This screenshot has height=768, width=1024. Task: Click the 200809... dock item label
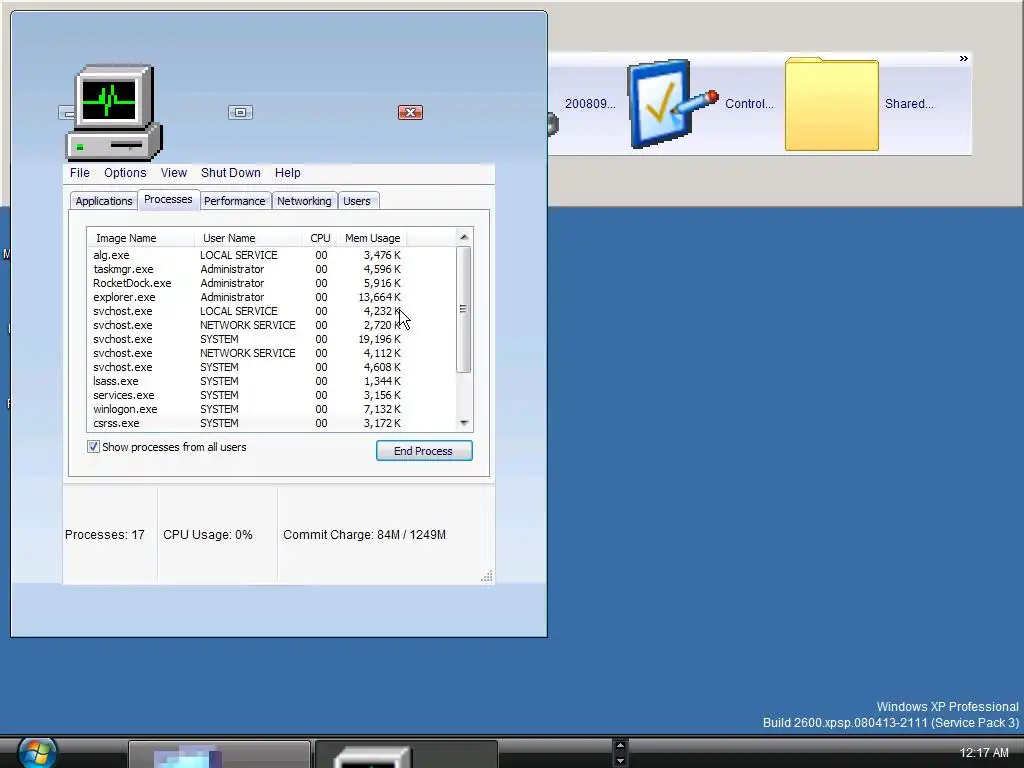point(590,104)
